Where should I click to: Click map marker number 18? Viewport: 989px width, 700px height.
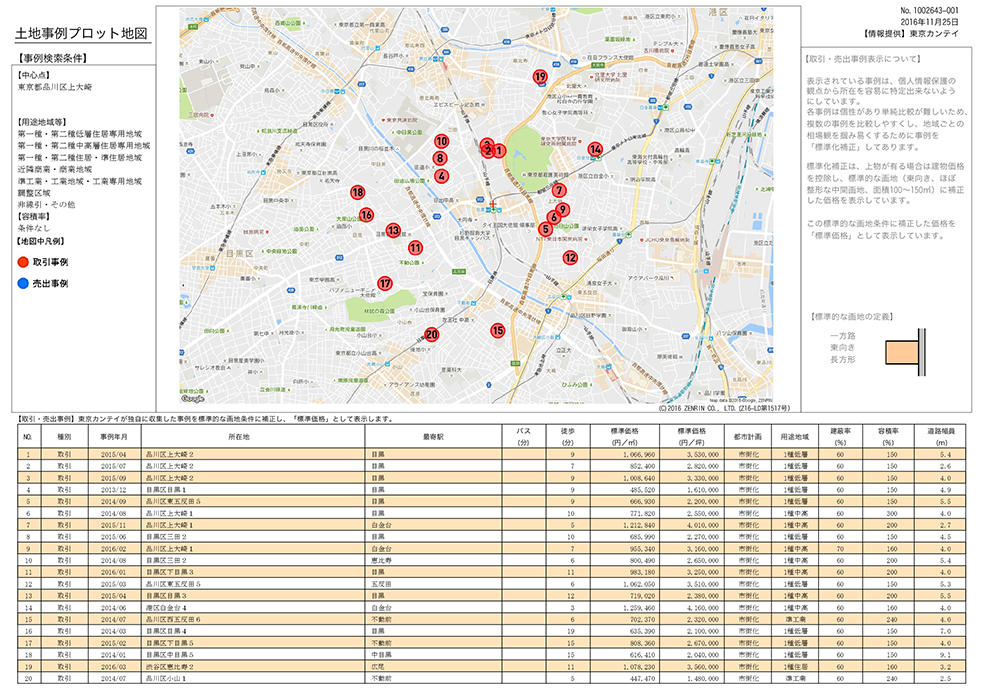[x=357, y=192]
